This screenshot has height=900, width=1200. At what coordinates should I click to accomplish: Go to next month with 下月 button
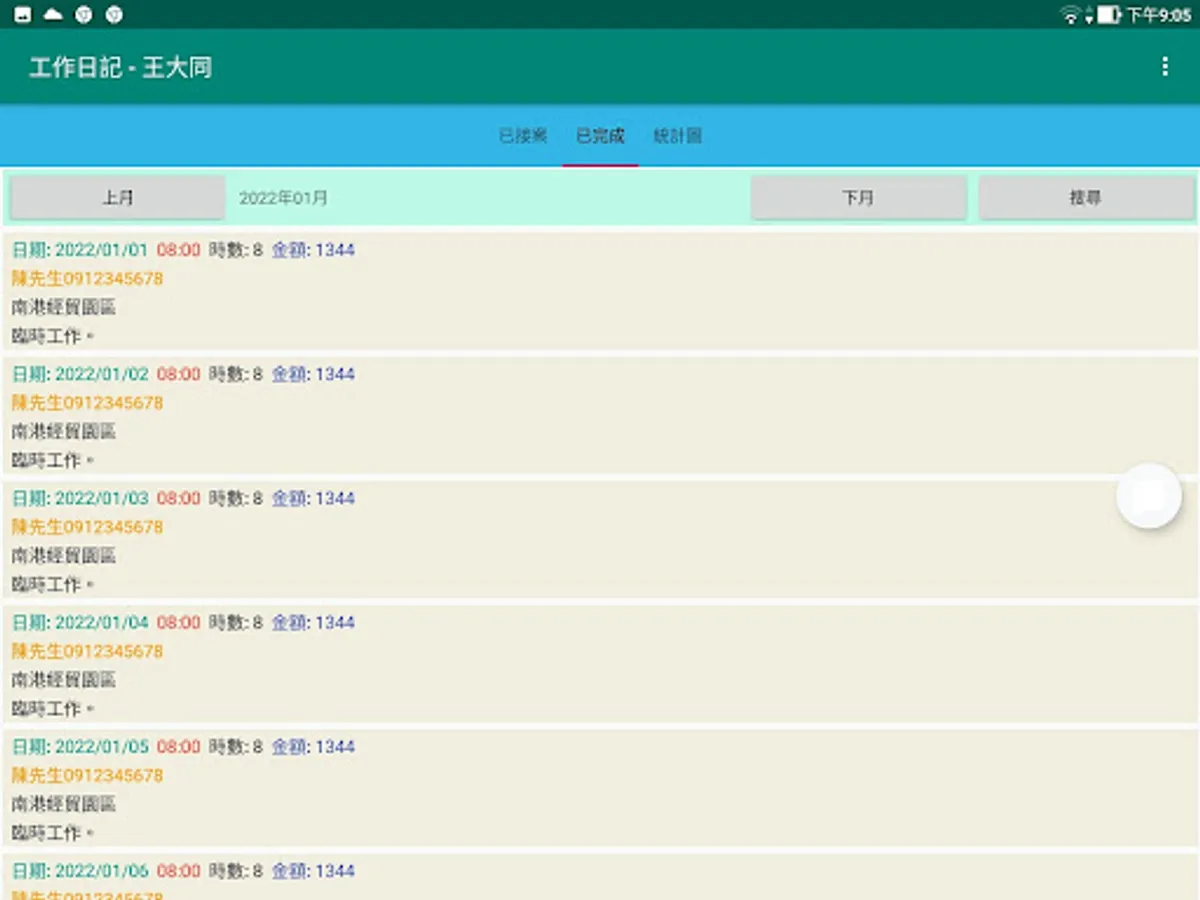[x=858, y=198]
